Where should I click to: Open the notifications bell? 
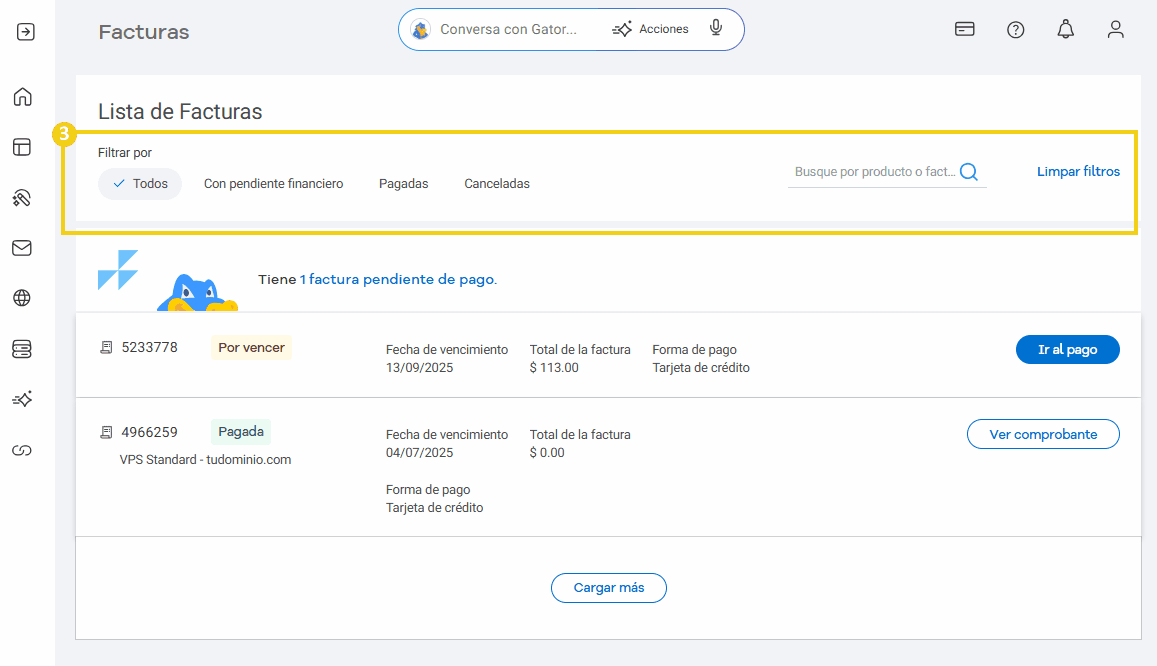point(1065,30)
